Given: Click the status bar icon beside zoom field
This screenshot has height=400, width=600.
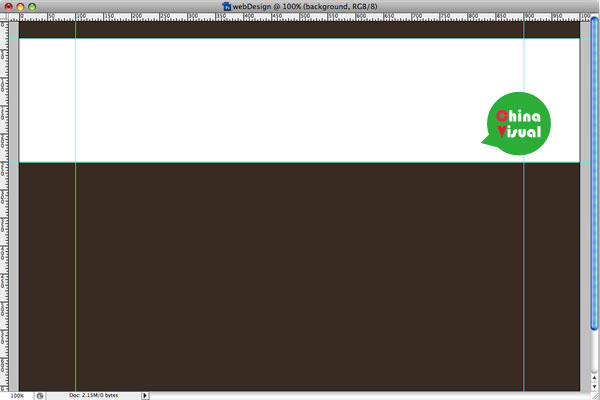Looking at the screenshot, I should tap(40, 395).
